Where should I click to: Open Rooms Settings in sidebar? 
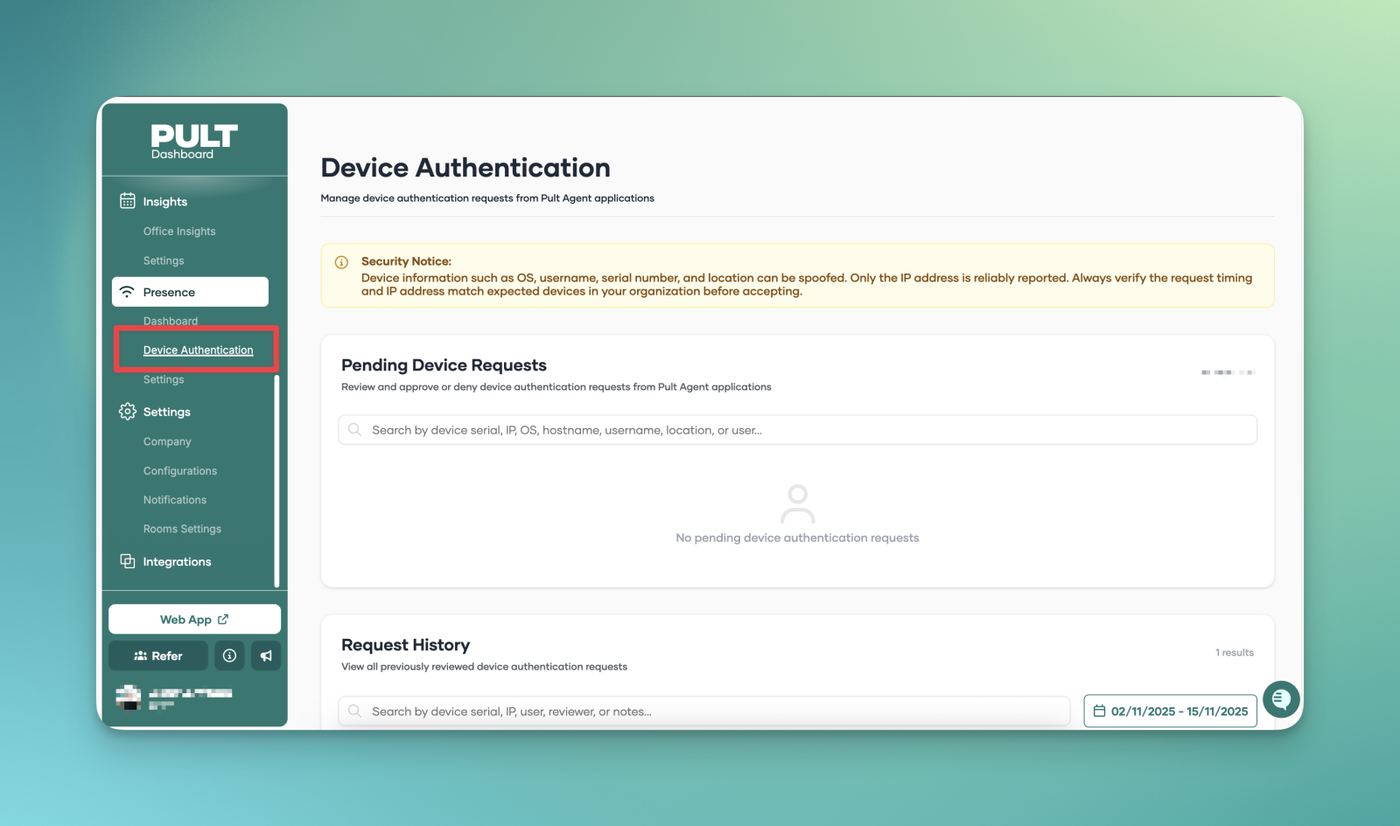tap(182, 529)
